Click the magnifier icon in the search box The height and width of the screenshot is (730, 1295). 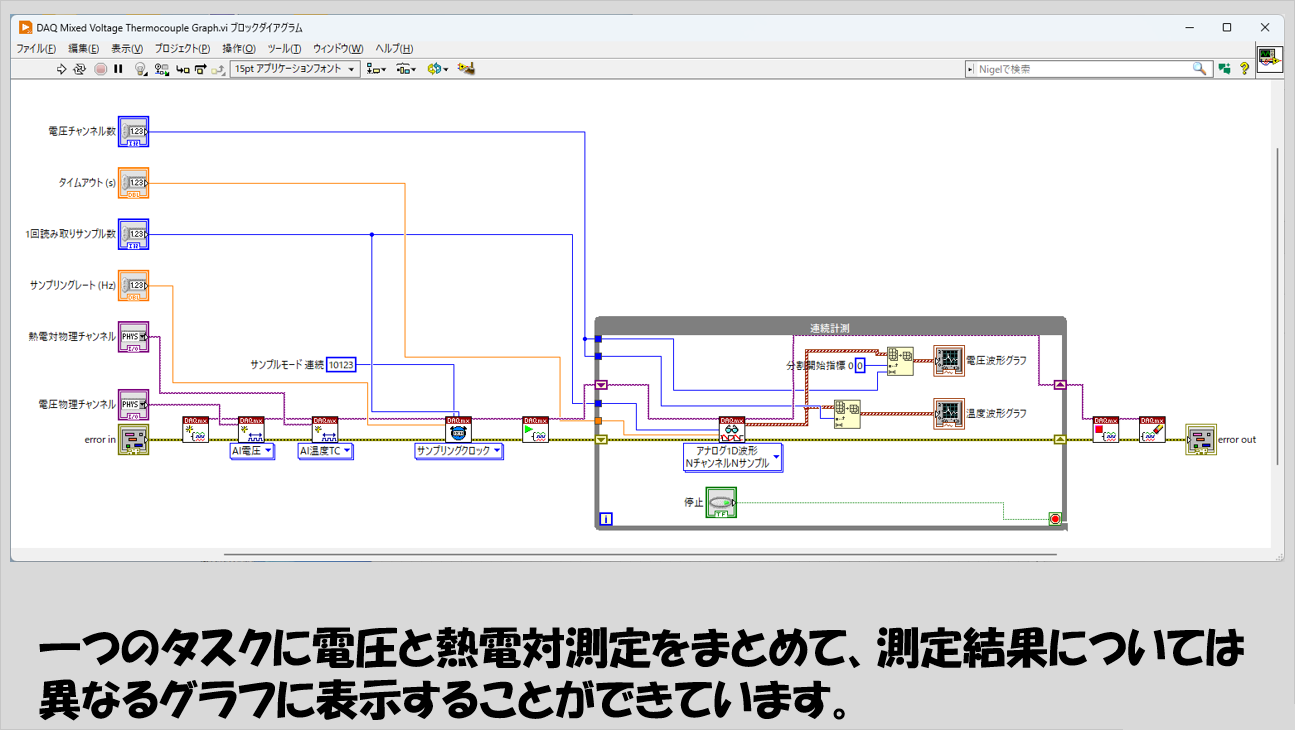1201,69
